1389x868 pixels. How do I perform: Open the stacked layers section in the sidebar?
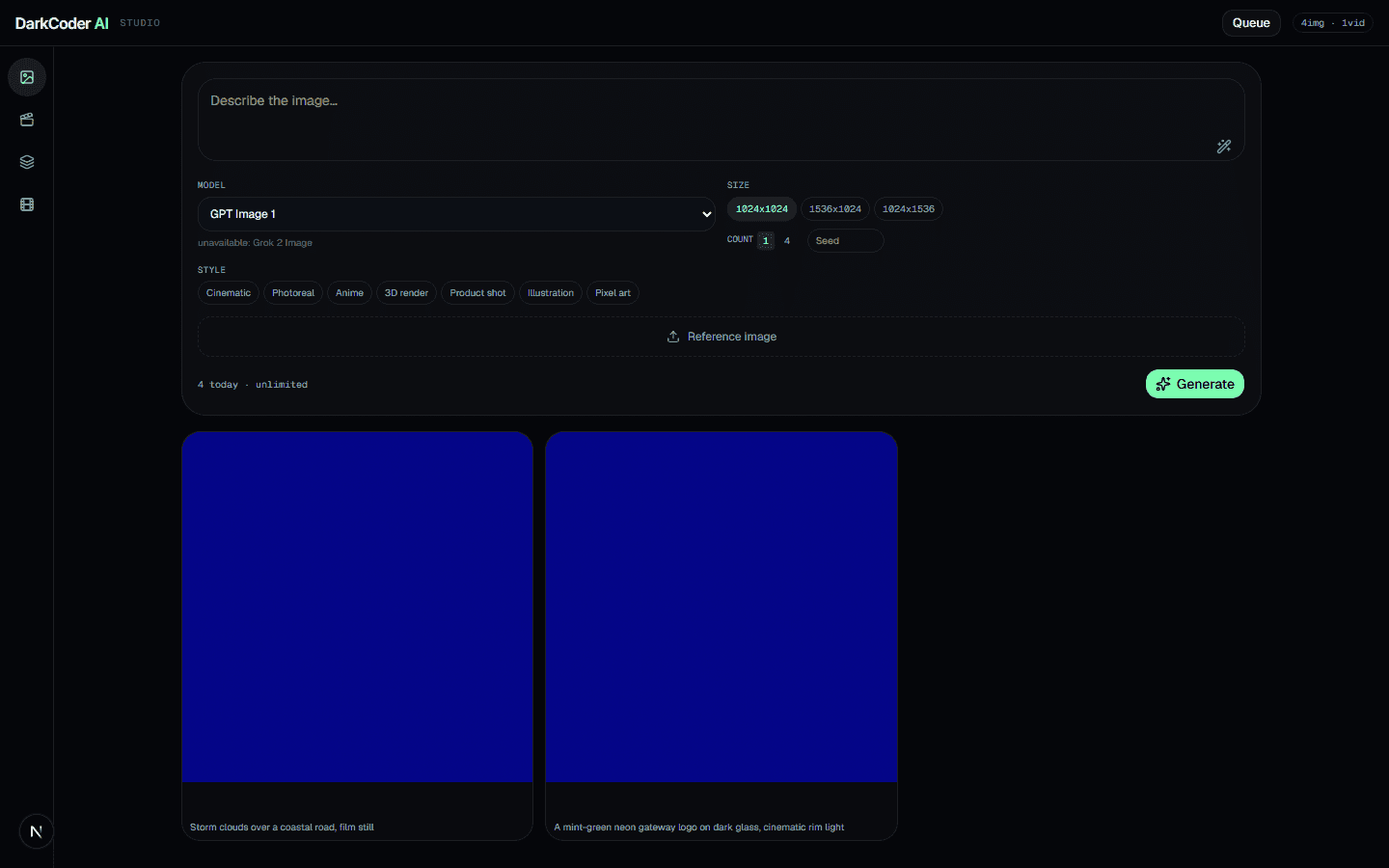(27, 162)
